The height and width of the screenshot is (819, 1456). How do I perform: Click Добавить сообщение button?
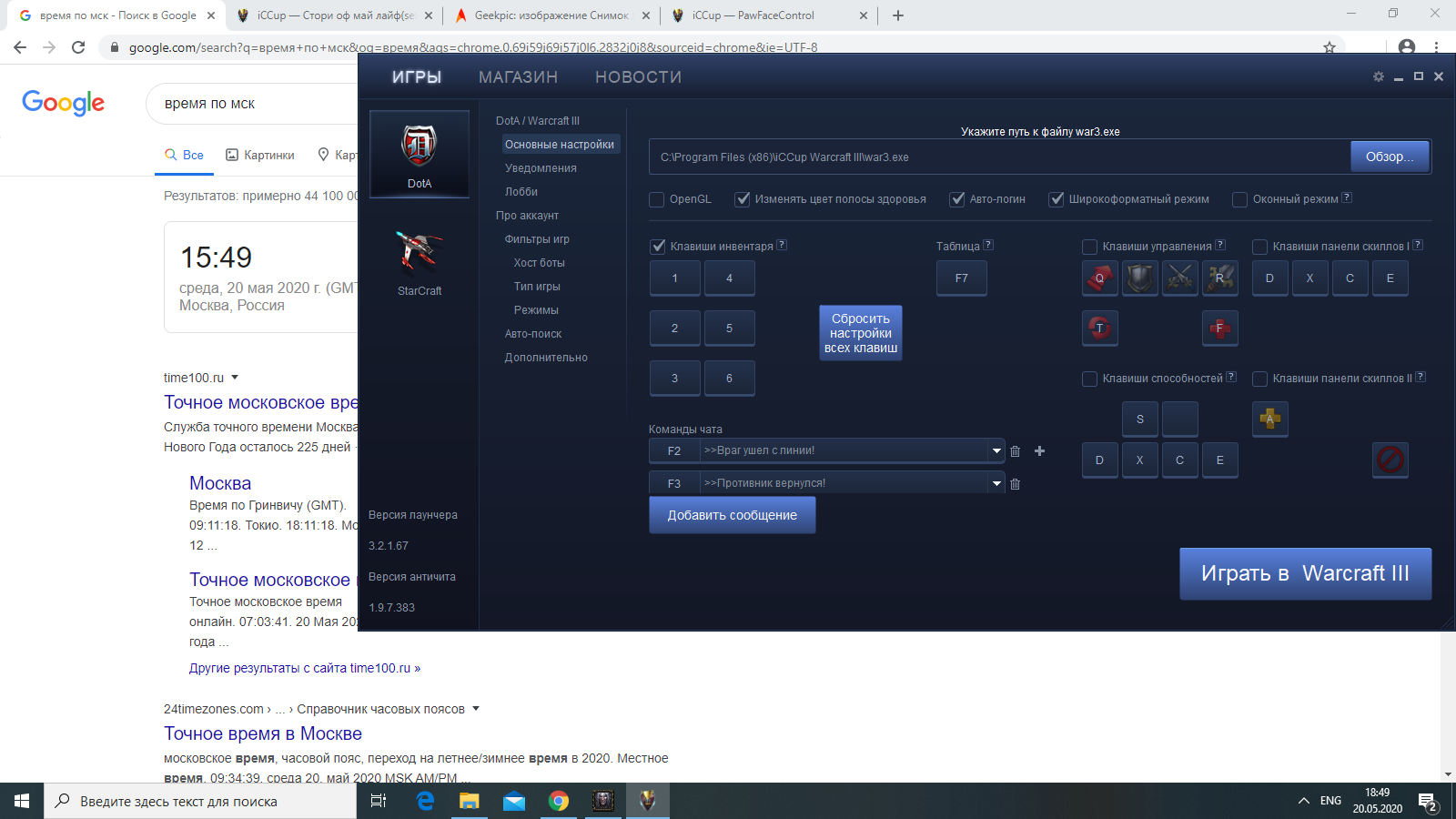(733, 515)
